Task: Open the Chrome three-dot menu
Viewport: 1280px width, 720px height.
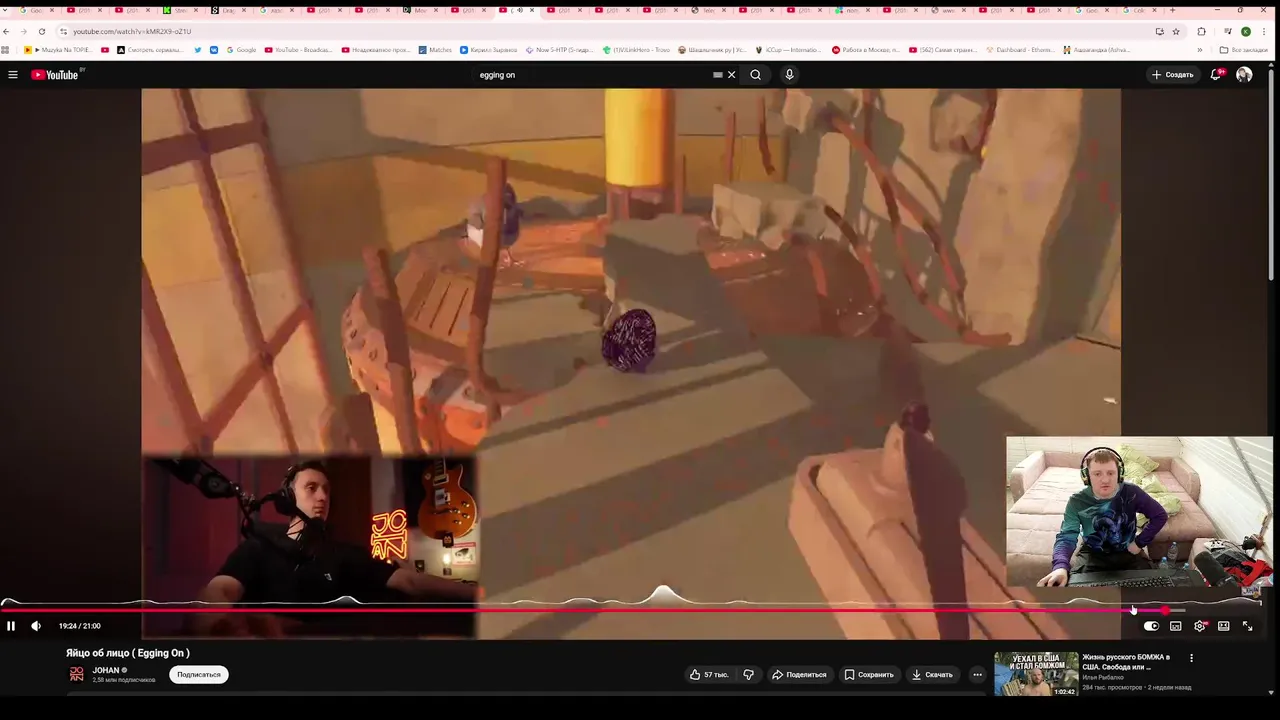Action: (x=1264, y=32)
